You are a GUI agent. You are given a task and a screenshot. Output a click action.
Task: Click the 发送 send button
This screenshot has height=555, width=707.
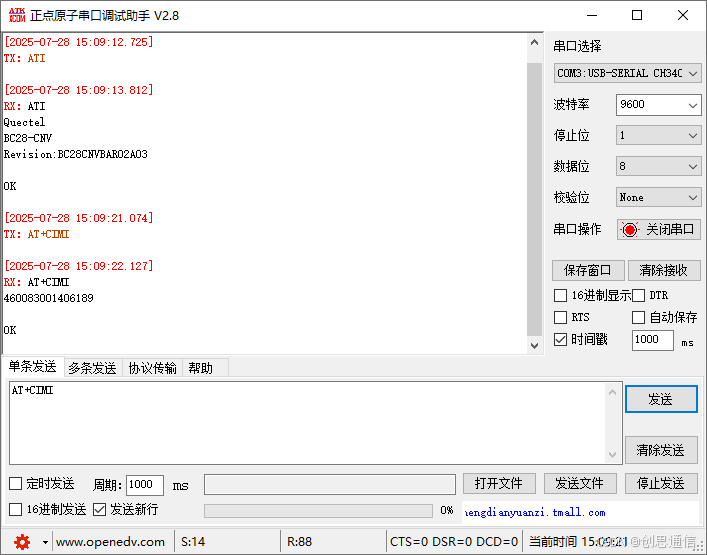pyautogui.click(x=661, y=399)
